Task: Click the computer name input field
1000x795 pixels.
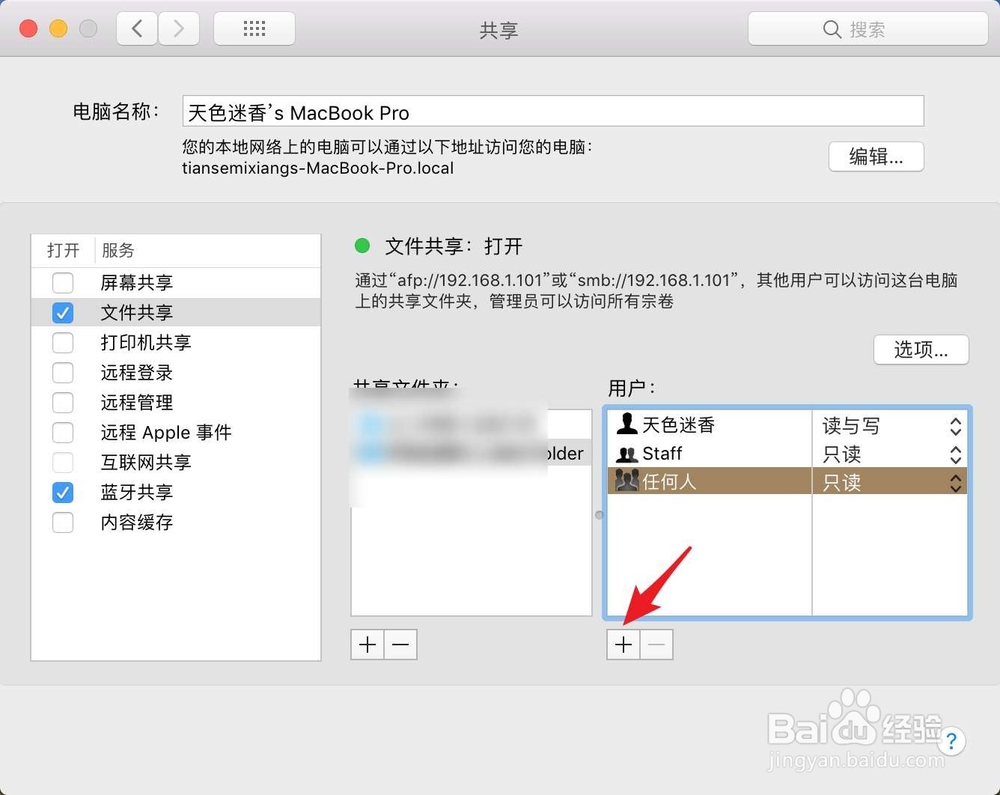Action: (x=553, y=111)
